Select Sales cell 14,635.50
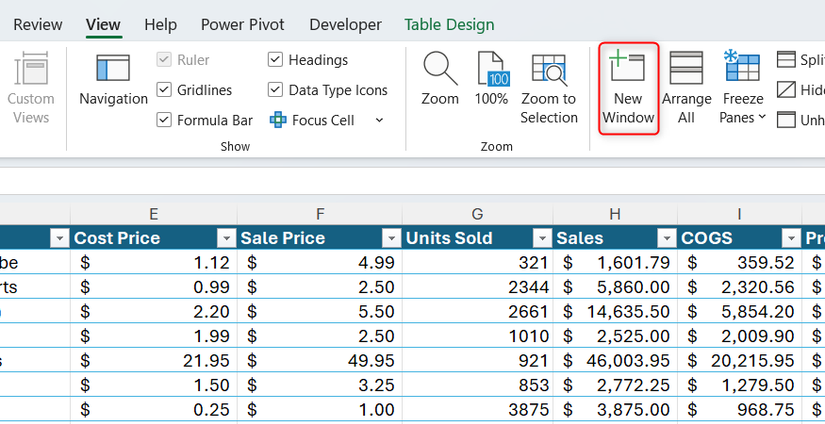The width and height of the screenshot is (825, 424). click(615, 311)
